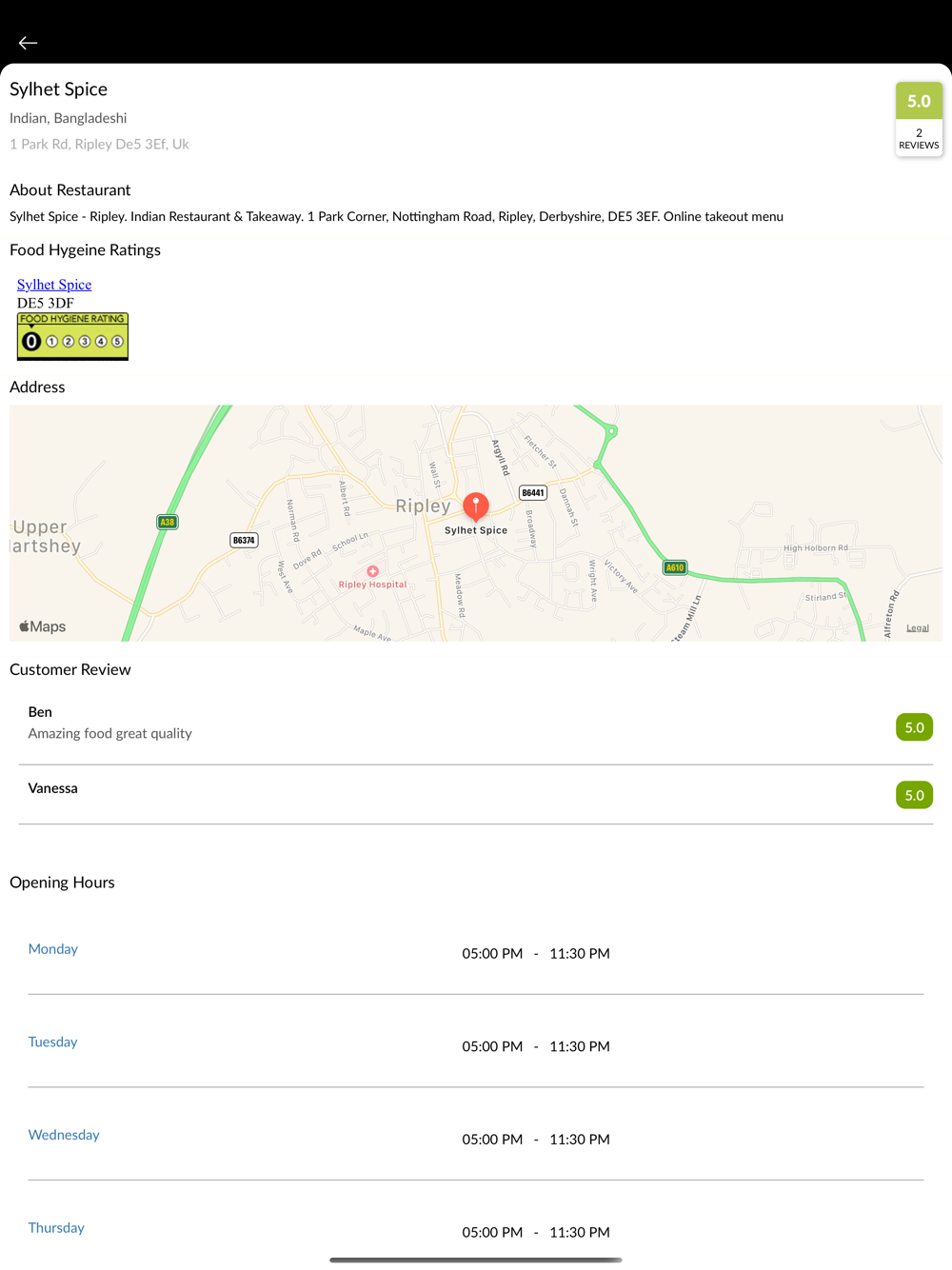Select the Thursday opening hours row
The height and width of the screenshot is (1270, 952).
point(476,1230)
